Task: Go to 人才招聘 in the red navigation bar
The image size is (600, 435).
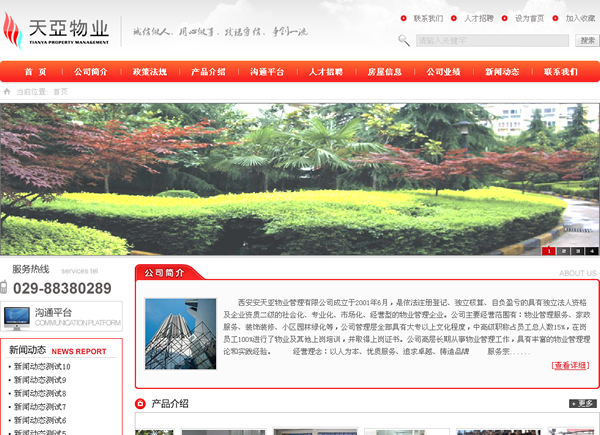Action: pos(325,72)
